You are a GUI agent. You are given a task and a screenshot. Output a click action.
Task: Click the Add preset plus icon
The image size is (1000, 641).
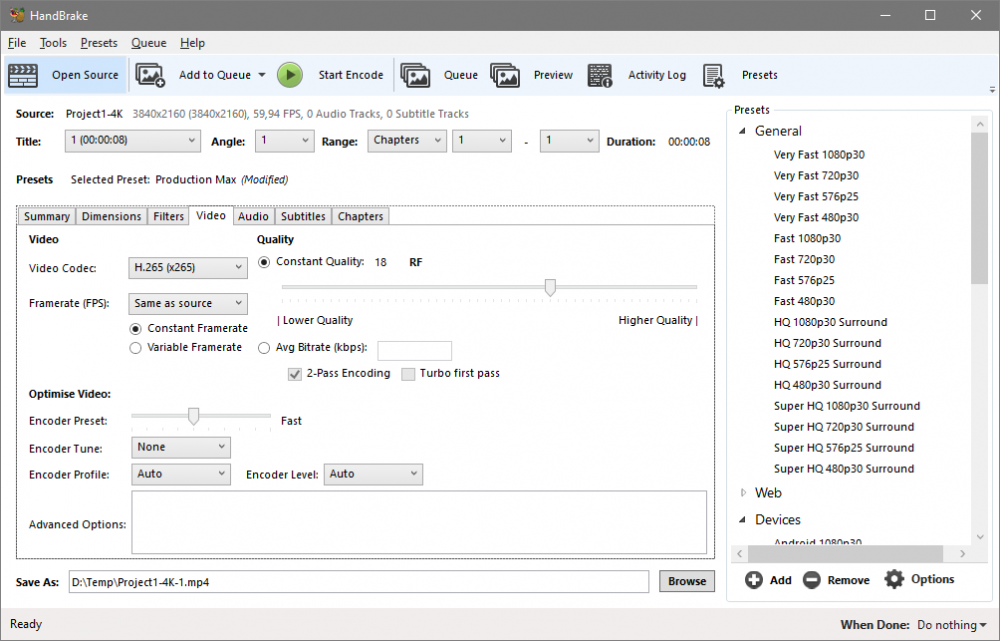coord(754,580)
